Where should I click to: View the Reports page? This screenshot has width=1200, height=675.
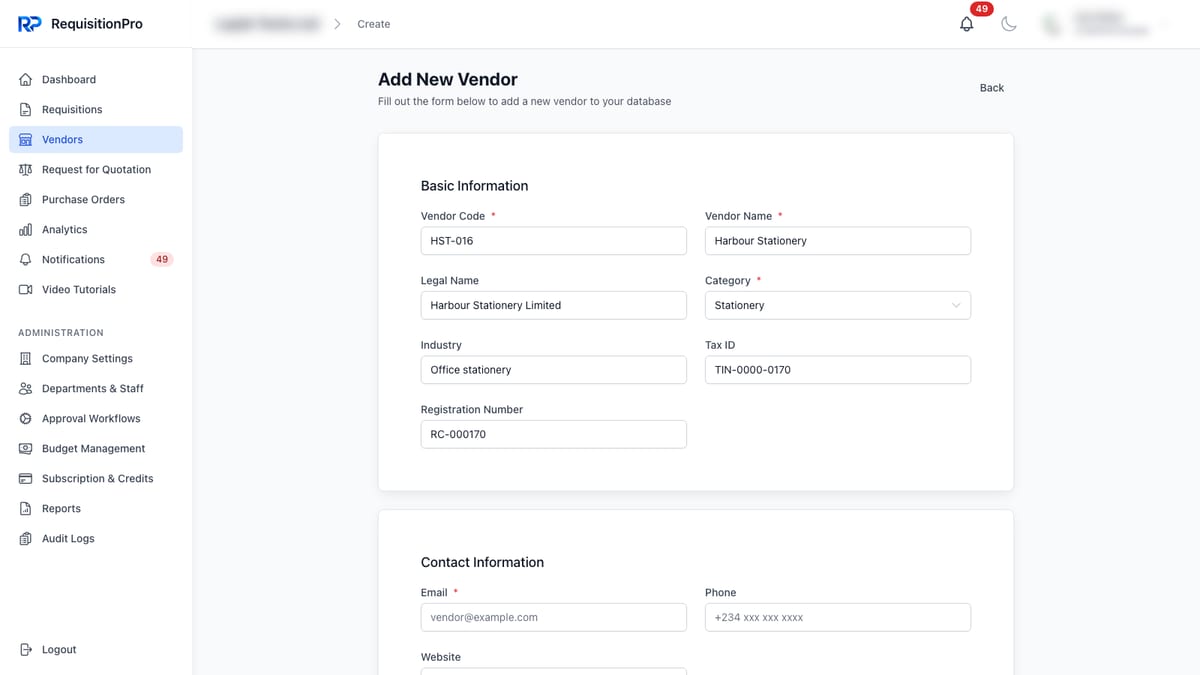(96, 509)
